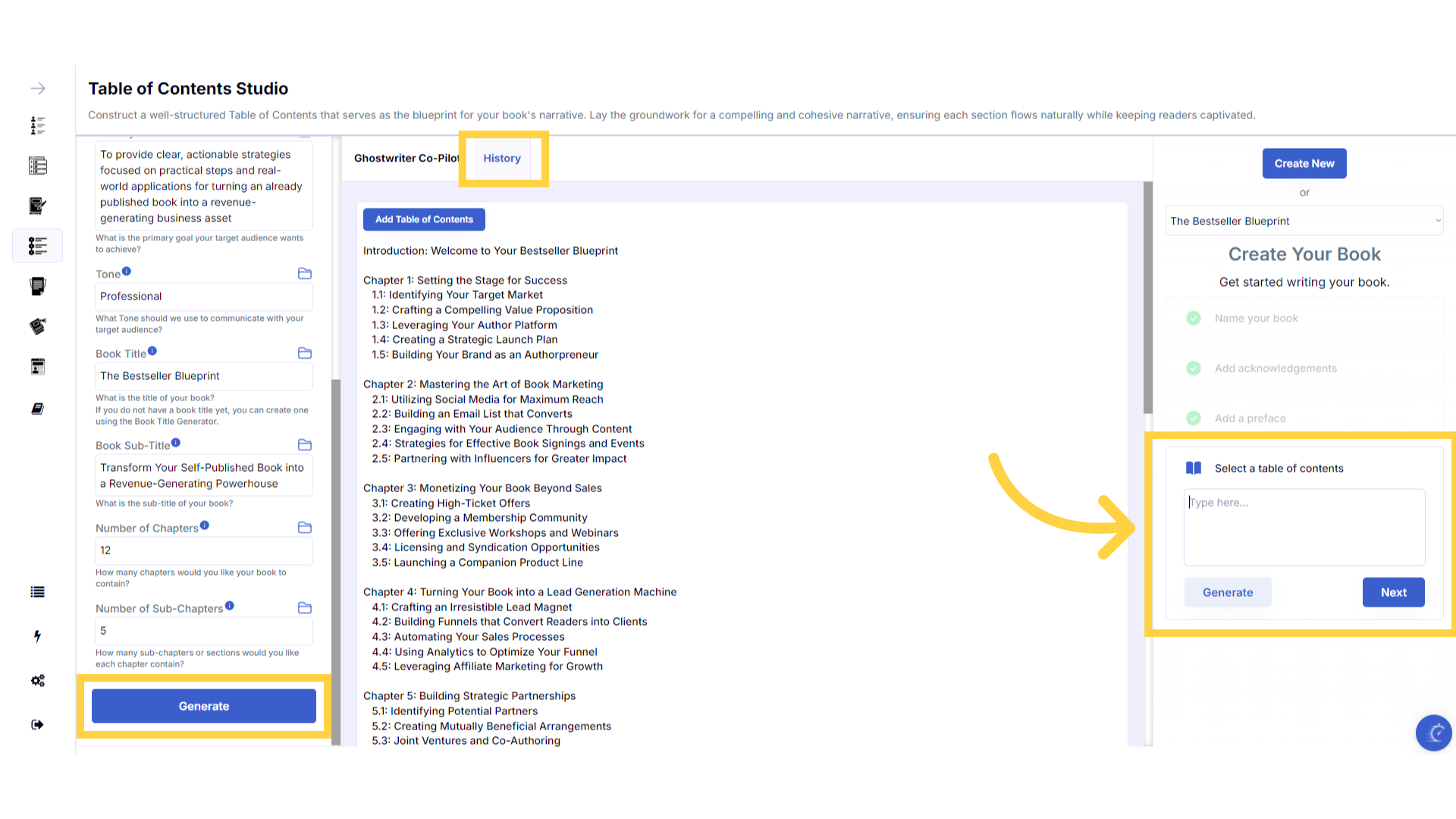Screen dimensions: 1456x819
Task: Click the lightning bolt sidebar icon
Action: click(x=37, y=636)
